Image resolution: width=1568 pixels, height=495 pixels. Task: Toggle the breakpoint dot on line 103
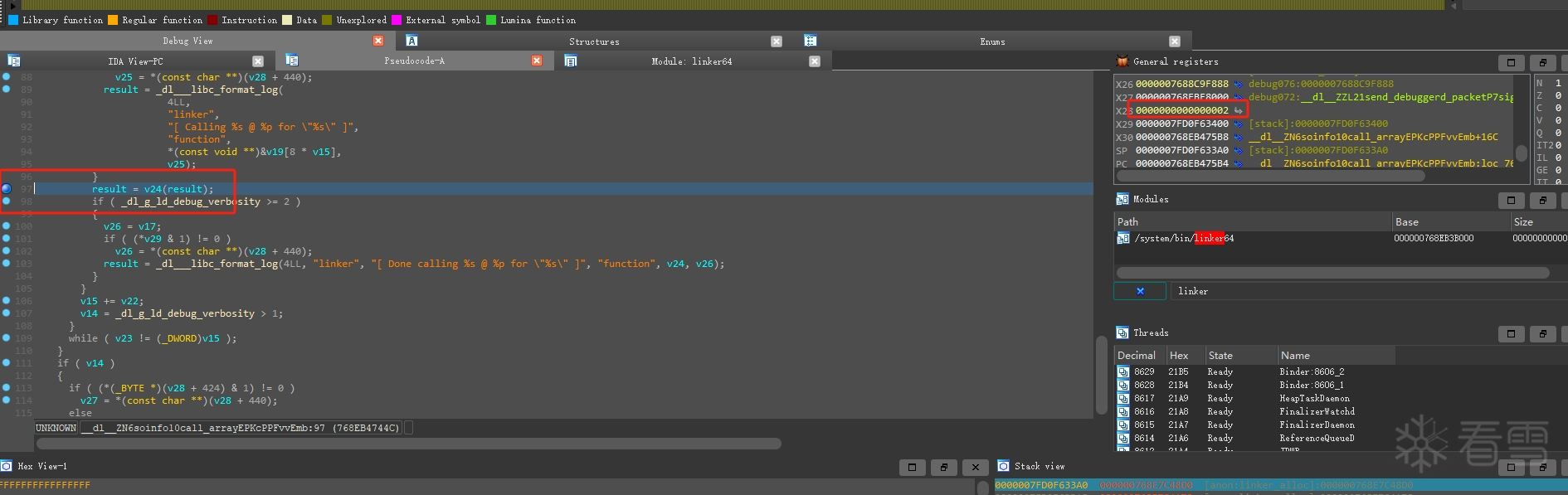[7, 263]
